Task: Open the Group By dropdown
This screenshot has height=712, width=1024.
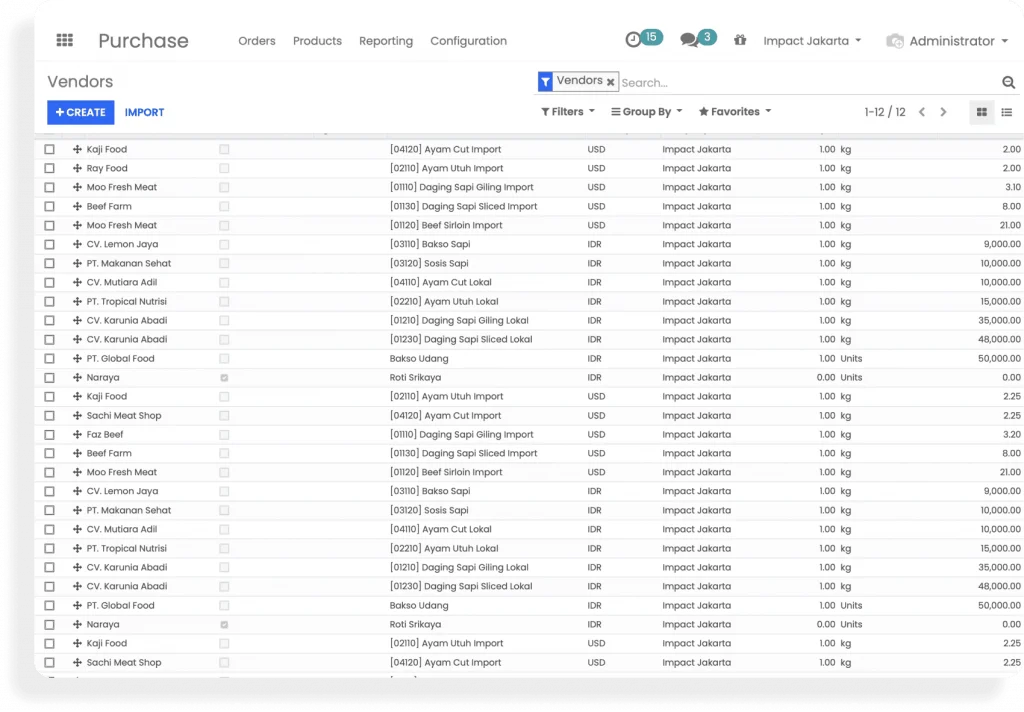Action: (647, 112)
